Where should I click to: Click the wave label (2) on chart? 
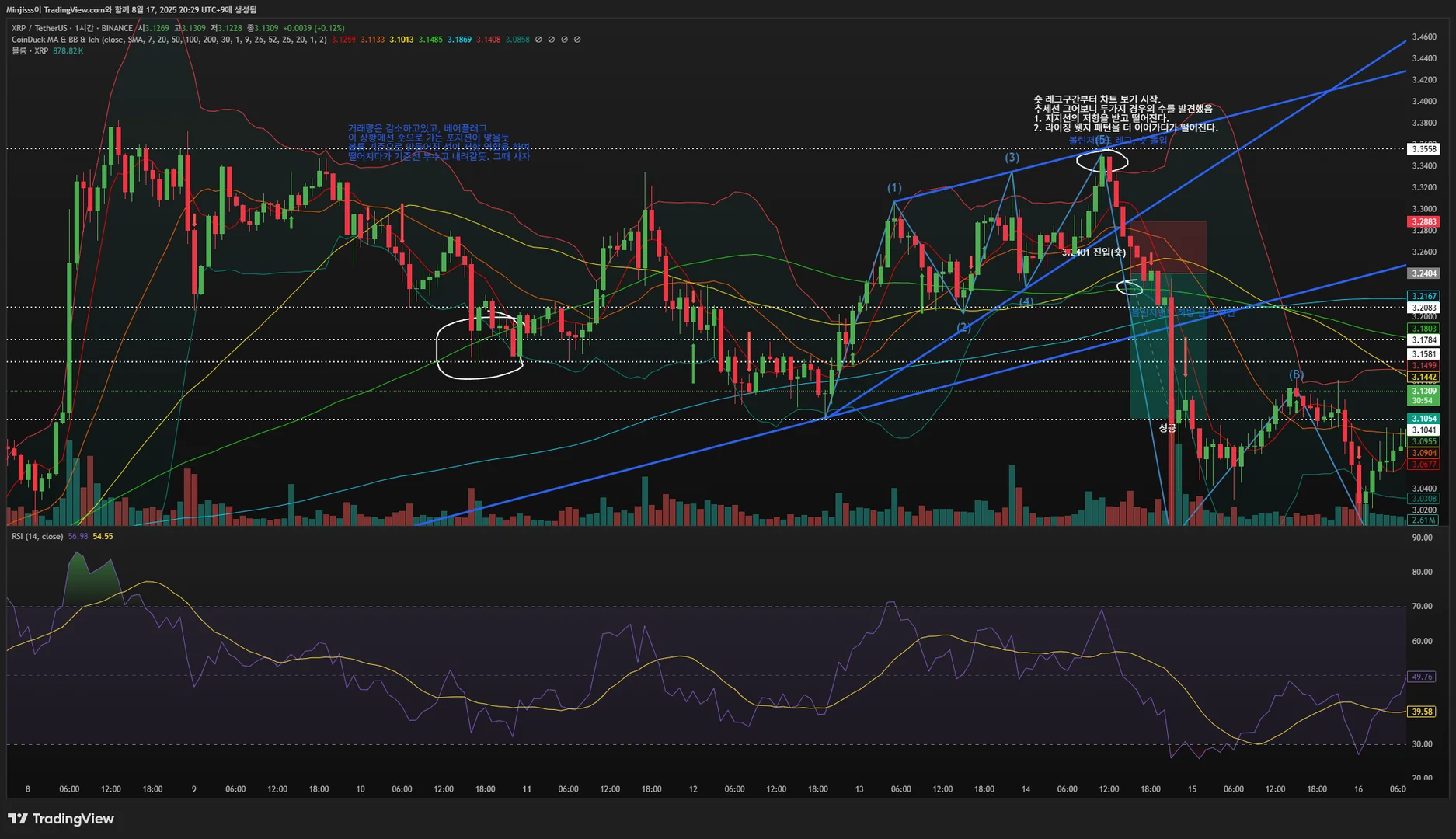(x=963, y=328)
